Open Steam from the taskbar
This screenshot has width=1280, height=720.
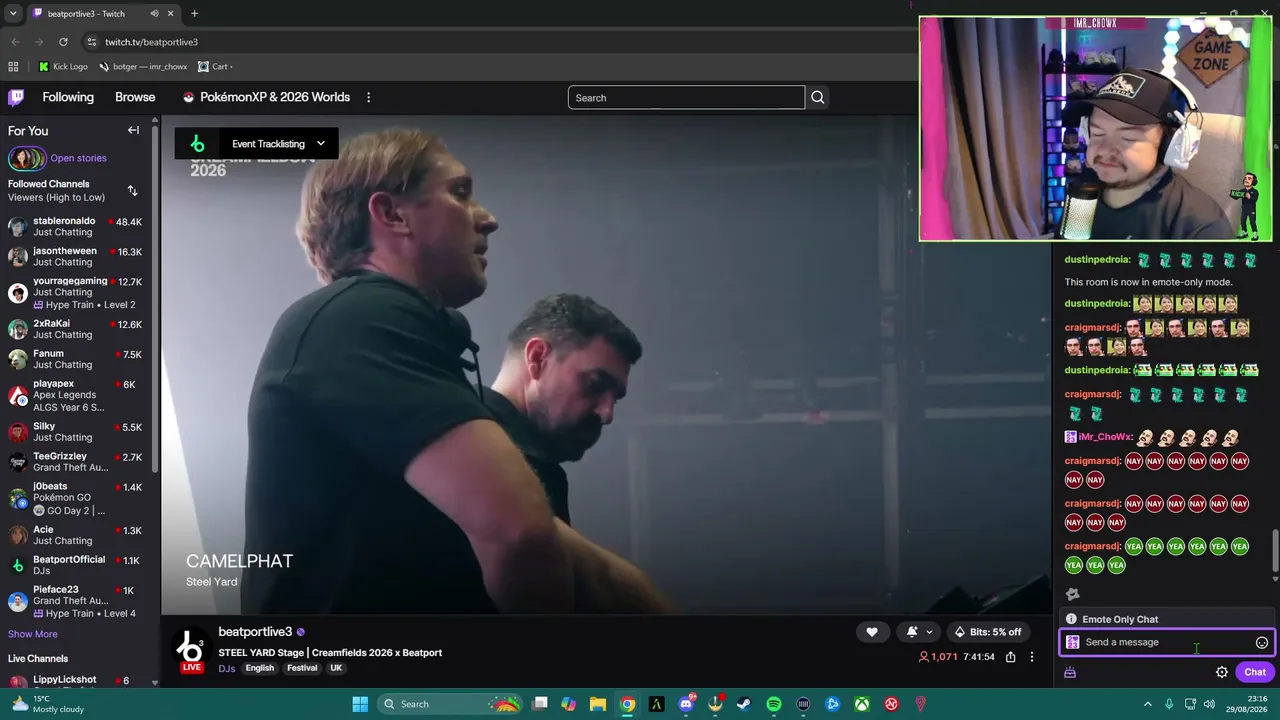pos(744,704)
